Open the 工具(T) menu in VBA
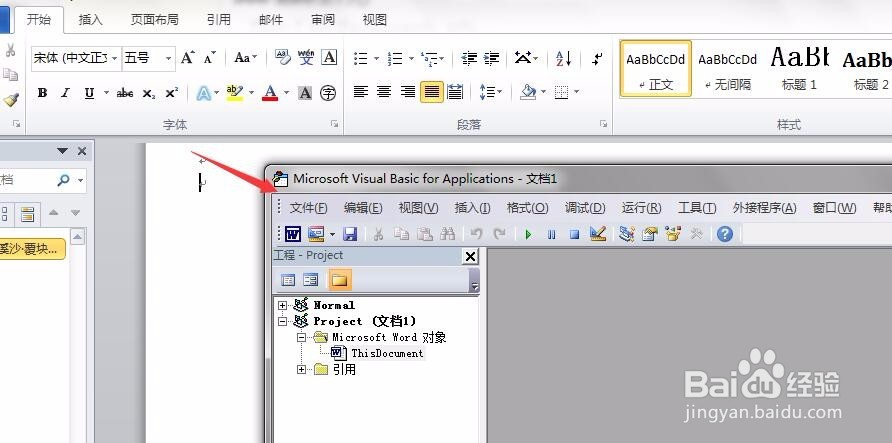This screenshot has width=892, height=443. click(x=697, y=208)
